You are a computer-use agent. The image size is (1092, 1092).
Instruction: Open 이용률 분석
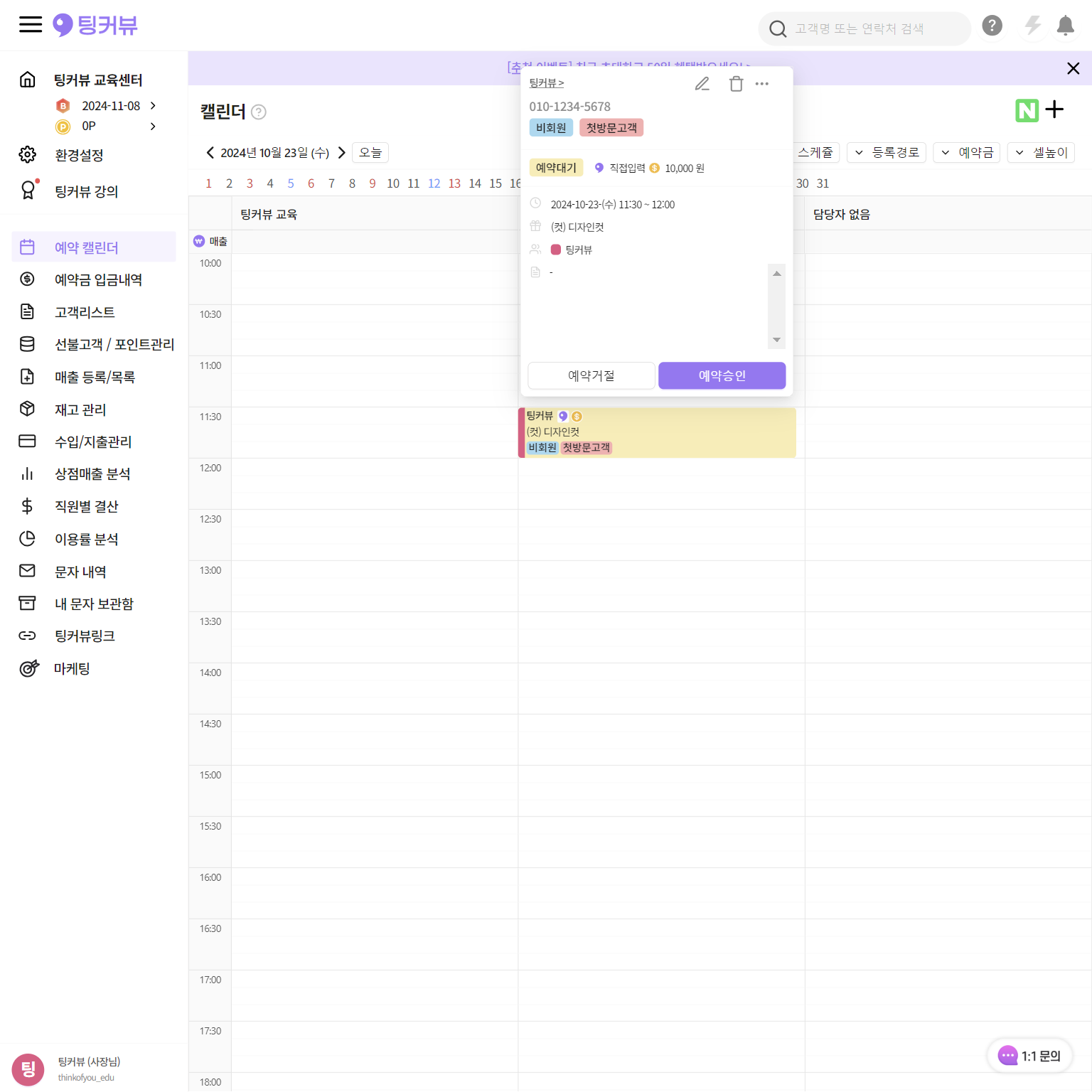[x=86, y=539]
